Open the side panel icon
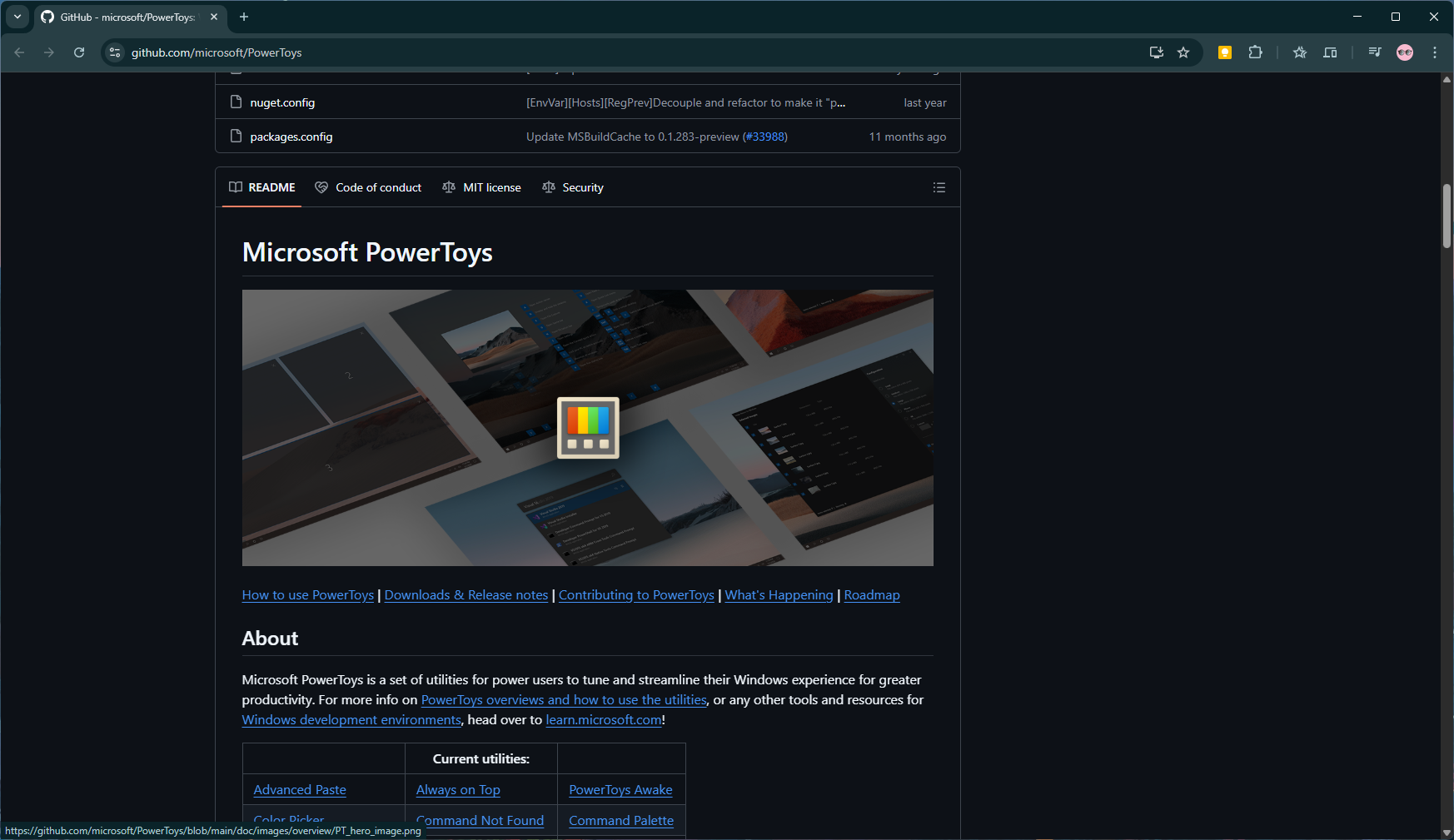 click(x=1330, y=52)
